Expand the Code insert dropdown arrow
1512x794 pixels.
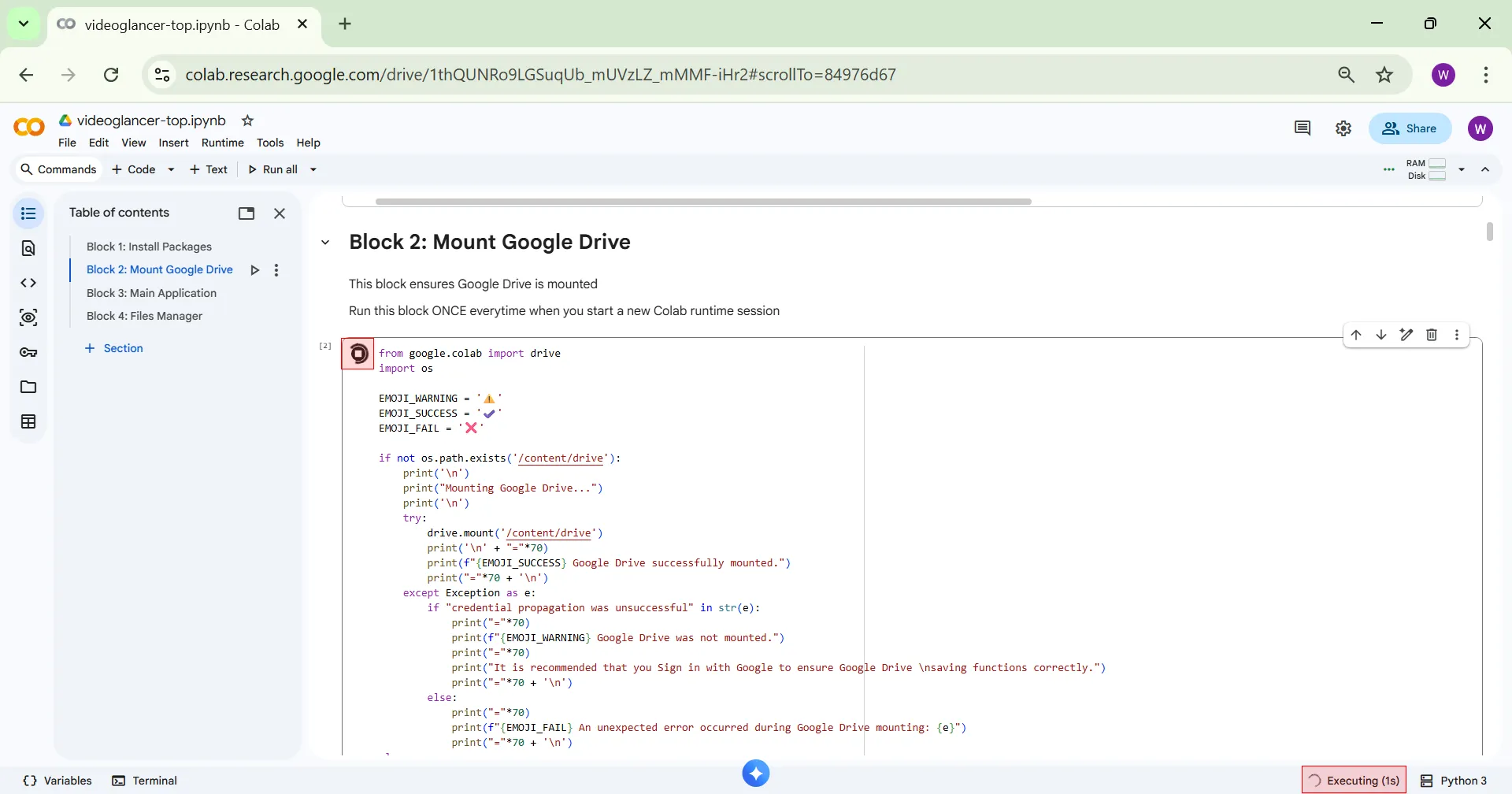pos(171,169)
